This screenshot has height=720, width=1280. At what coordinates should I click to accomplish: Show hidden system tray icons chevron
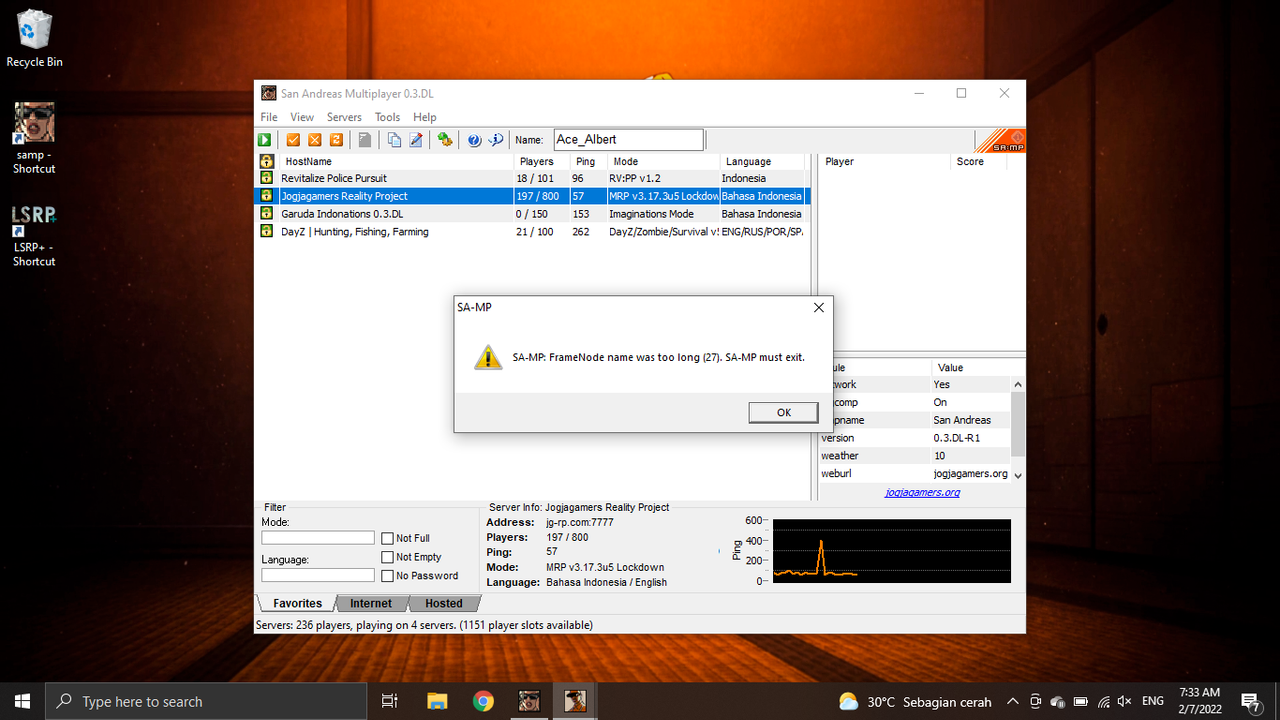pos(1012,701)
